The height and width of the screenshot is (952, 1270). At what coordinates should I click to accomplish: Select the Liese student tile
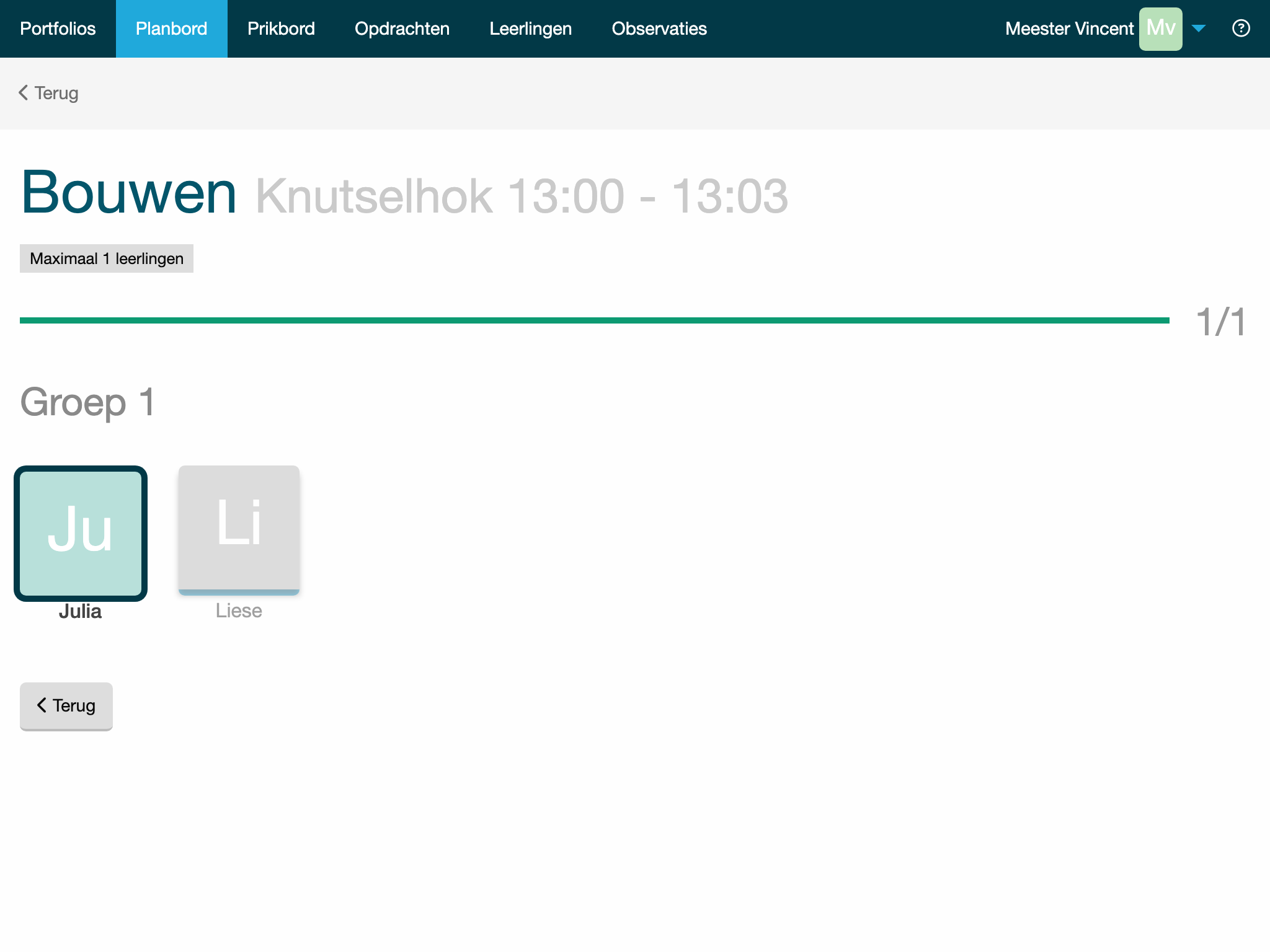(239, 530)
